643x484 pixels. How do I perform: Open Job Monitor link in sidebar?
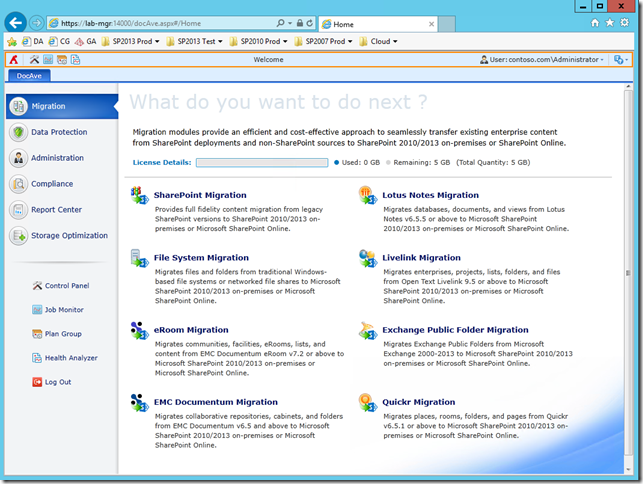pos(58,310)
